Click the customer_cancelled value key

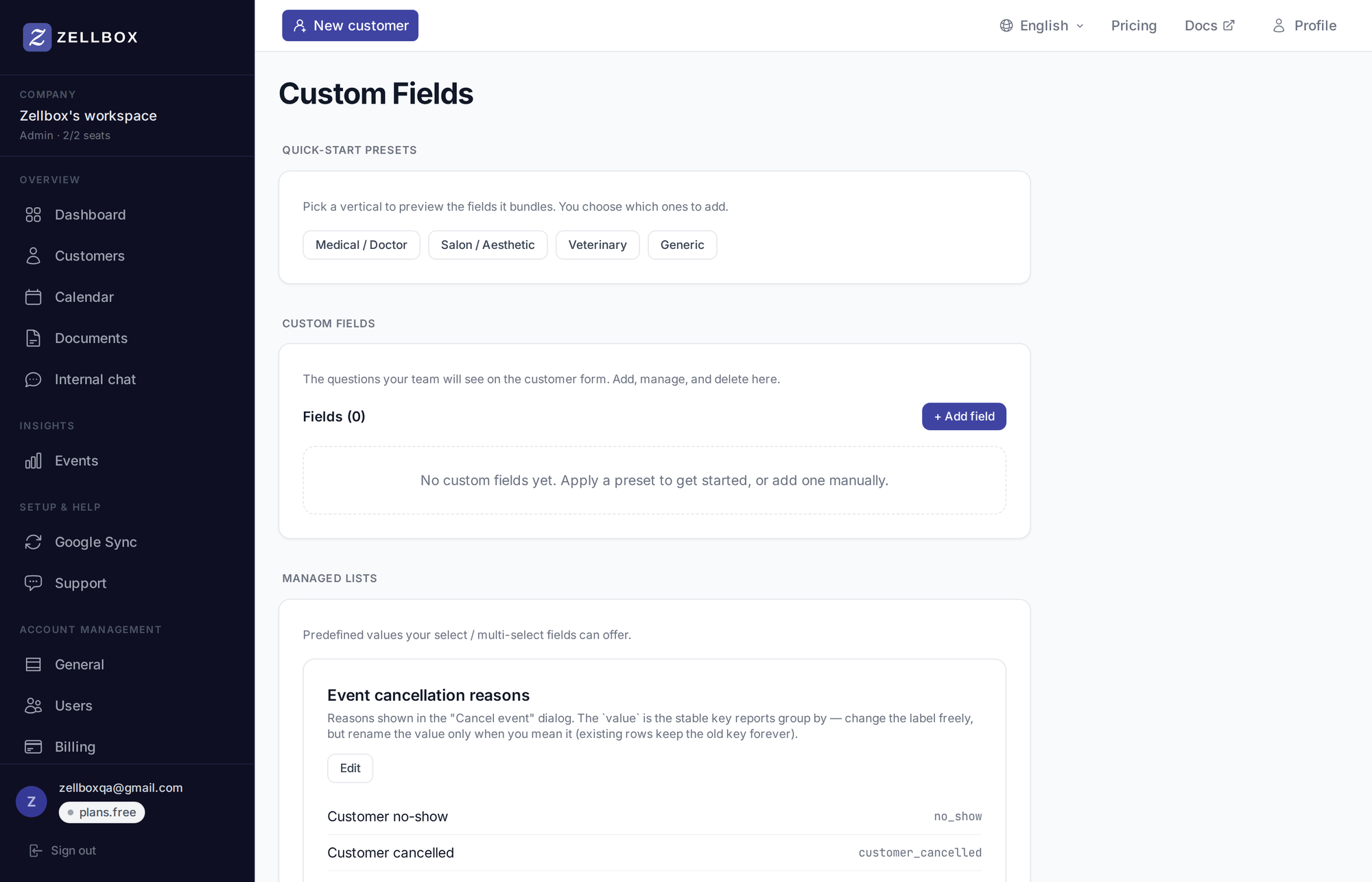click(x=920, y=853)
